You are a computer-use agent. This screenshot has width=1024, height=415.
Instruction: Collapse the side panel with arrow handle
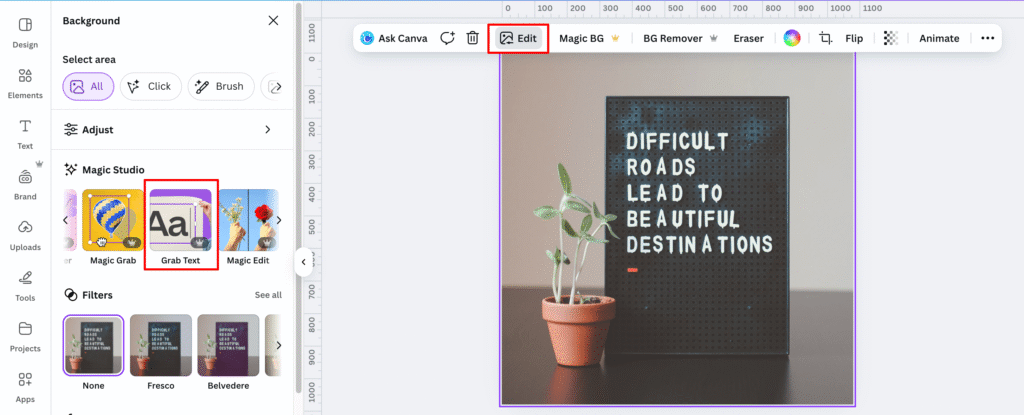coord(302,262)
